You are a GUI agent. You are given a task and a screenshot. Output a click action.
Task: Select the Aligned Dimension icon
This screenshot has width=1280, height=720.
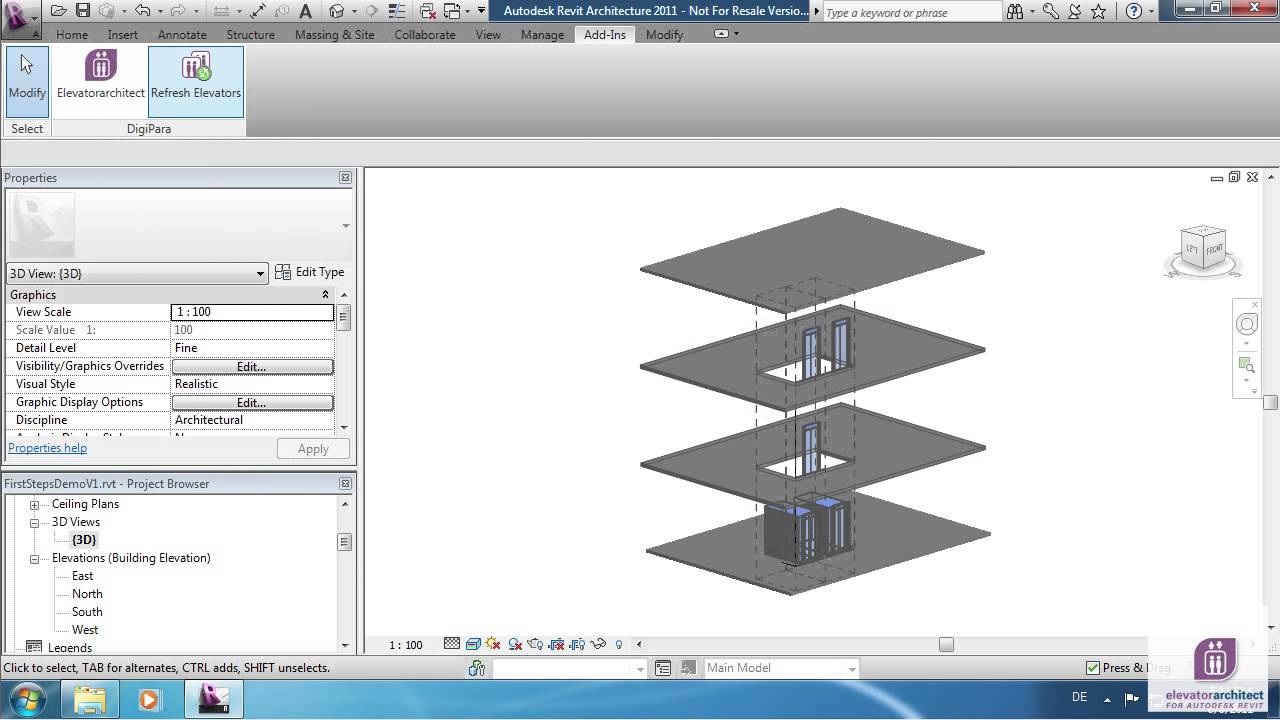click(x=257, y=11)
